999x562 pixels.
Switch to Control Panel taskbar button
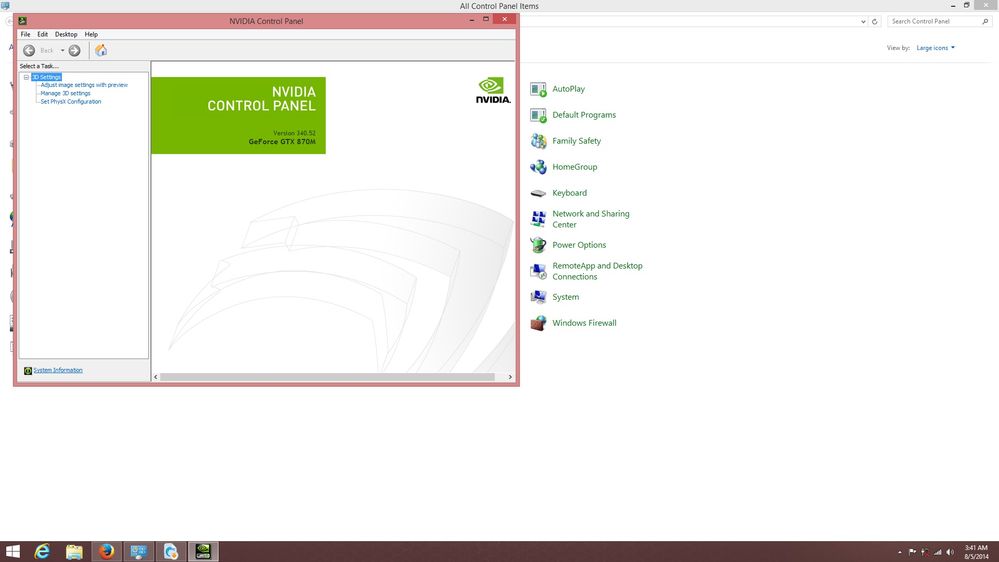(x=138, y=551)
